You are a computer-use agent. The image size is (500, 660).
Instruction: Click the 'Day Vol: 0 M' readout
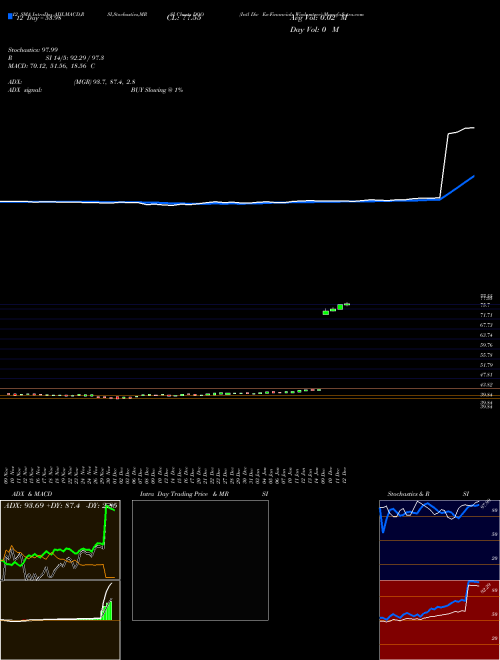pyautogui.click(x=314, y=30)
